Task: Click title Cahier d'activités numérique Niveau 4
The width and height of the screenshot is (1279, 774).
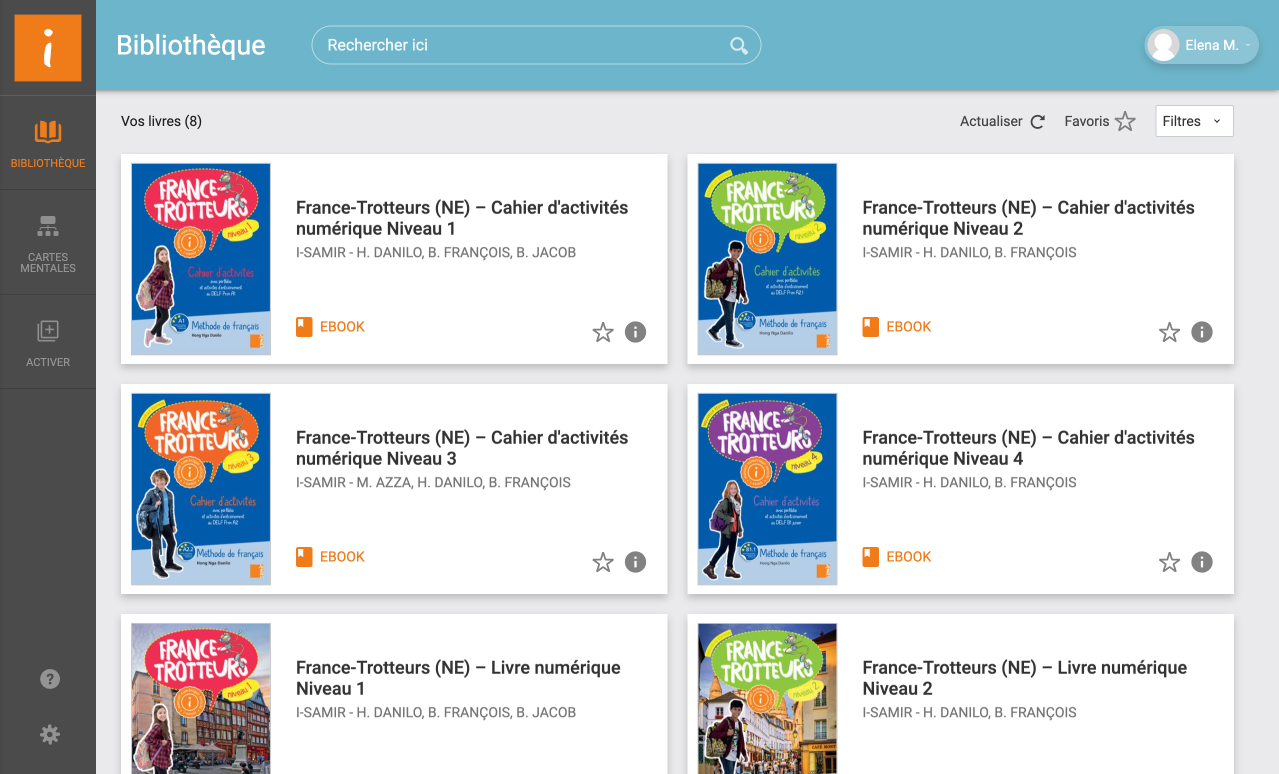Action: tap(1028, 448)
